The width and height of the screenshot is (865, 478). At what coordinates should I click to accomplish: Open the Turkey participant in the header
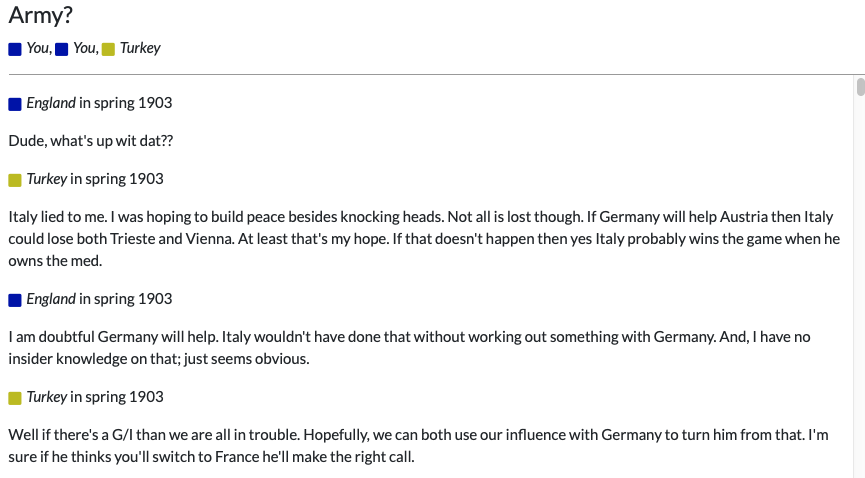(140, 48)
